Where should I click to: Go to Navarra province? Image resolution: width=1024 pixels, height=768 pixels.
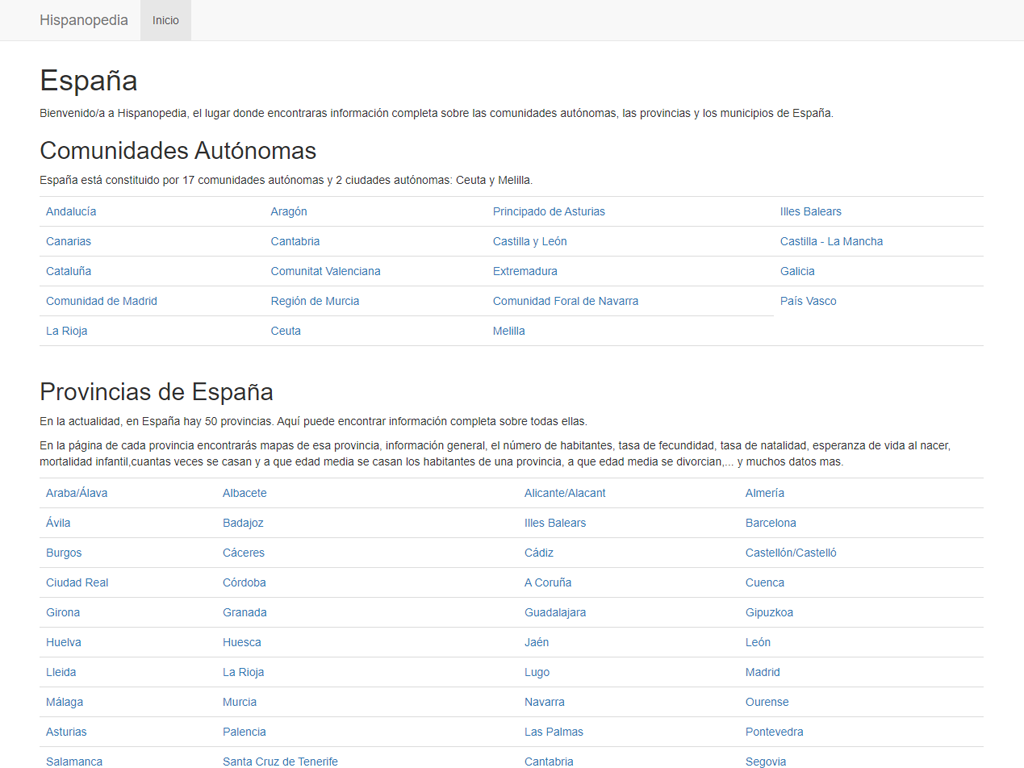pos(544,704)
